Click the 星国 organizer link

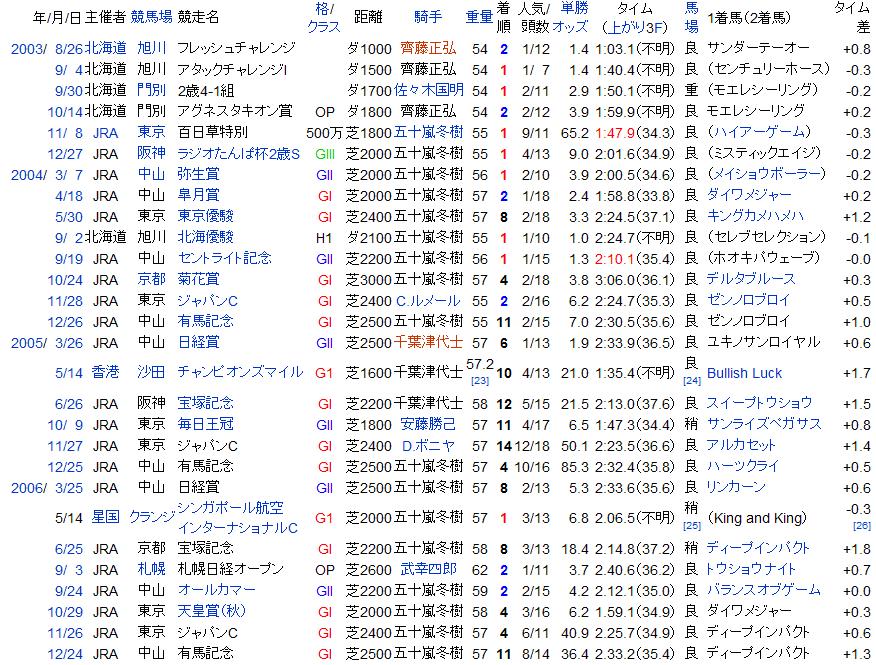106,517
